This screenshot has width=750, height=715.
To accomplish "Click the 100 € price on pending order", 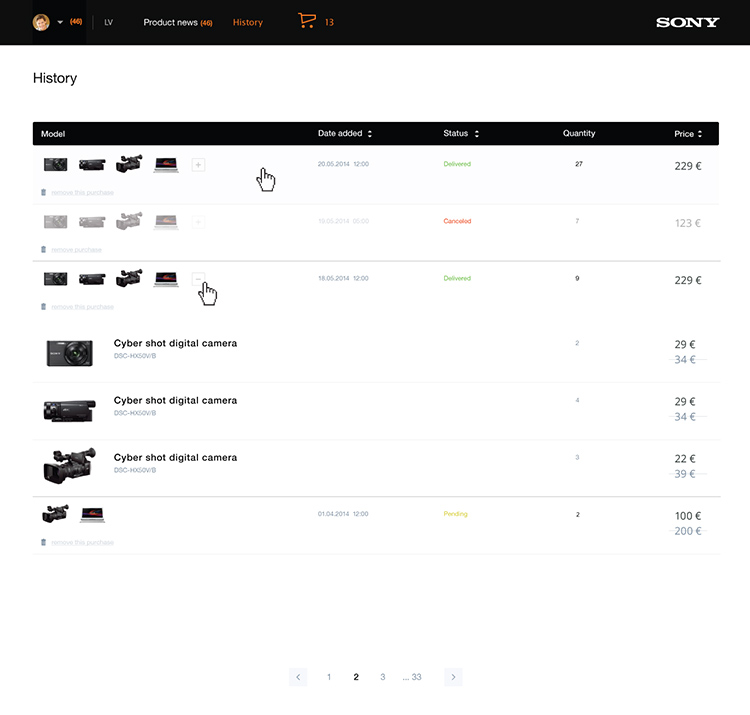I will pyautogui.click(x=687, y=516).
